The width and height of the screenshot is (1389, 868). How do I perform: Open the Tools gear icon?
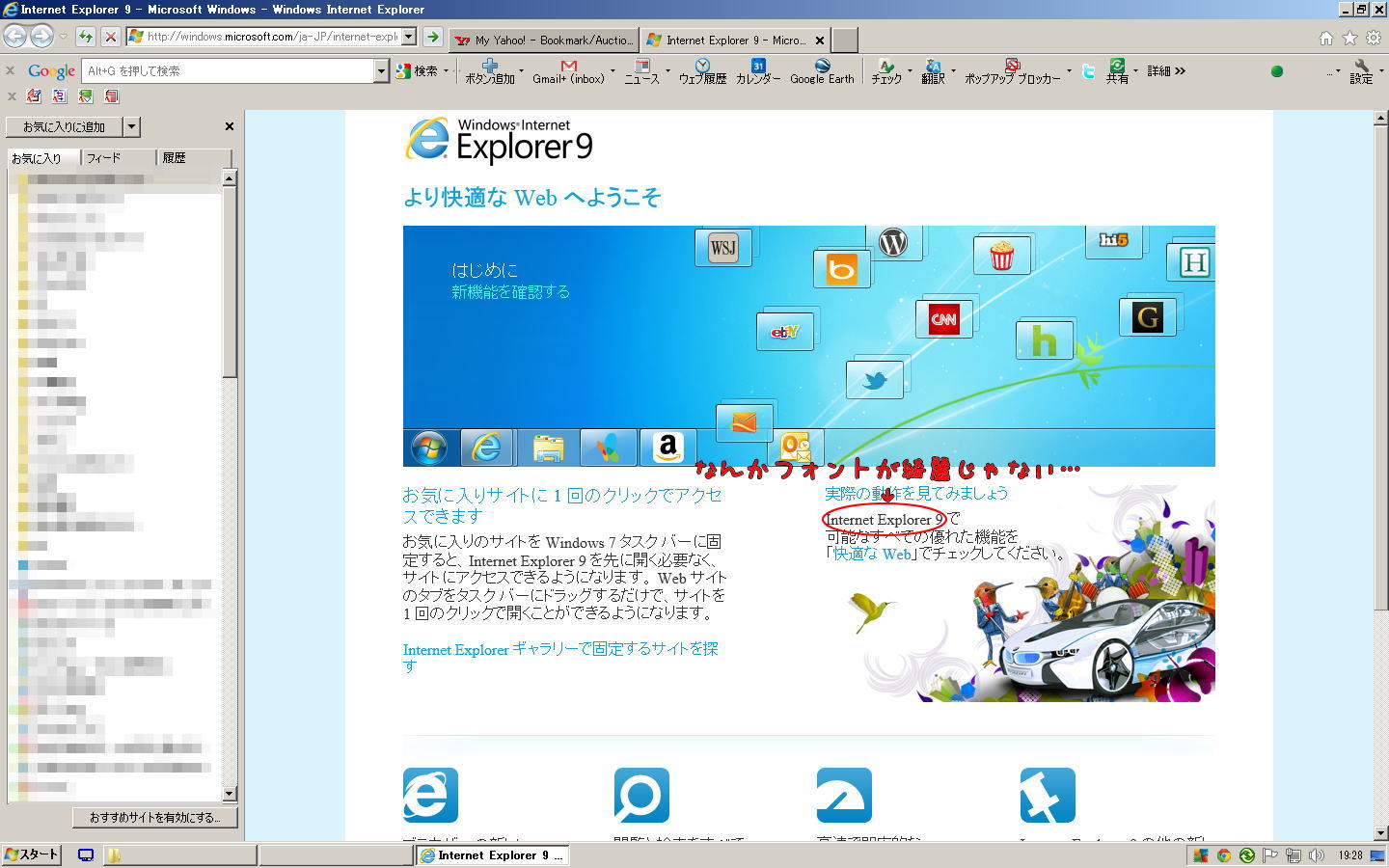1373,39
